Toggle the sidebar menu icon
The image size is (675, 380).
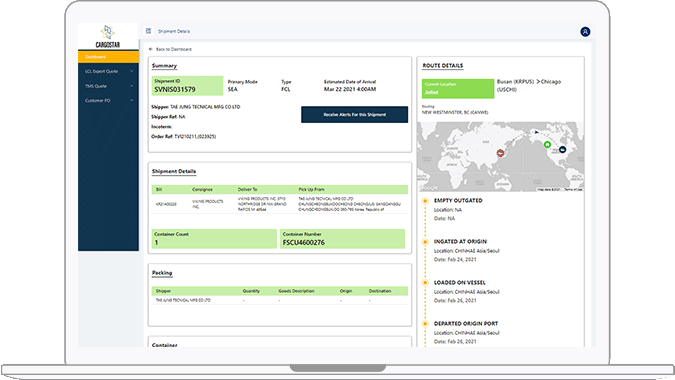tap(148, 31)
